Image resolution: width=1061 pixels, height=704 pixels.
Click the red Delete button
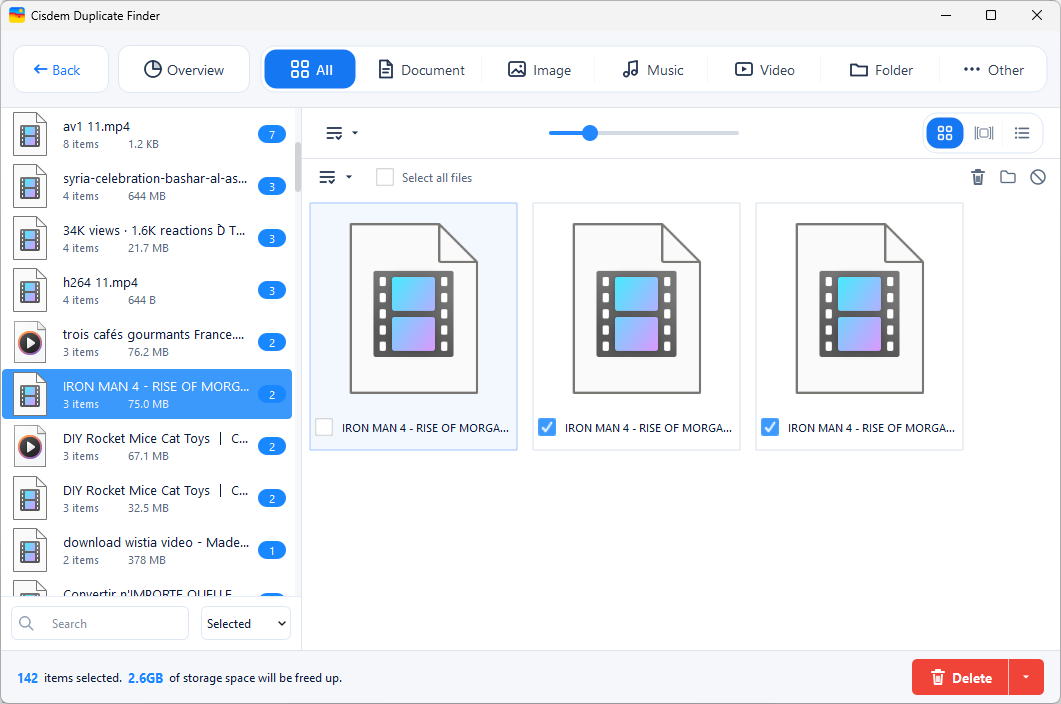coord(960,677)
